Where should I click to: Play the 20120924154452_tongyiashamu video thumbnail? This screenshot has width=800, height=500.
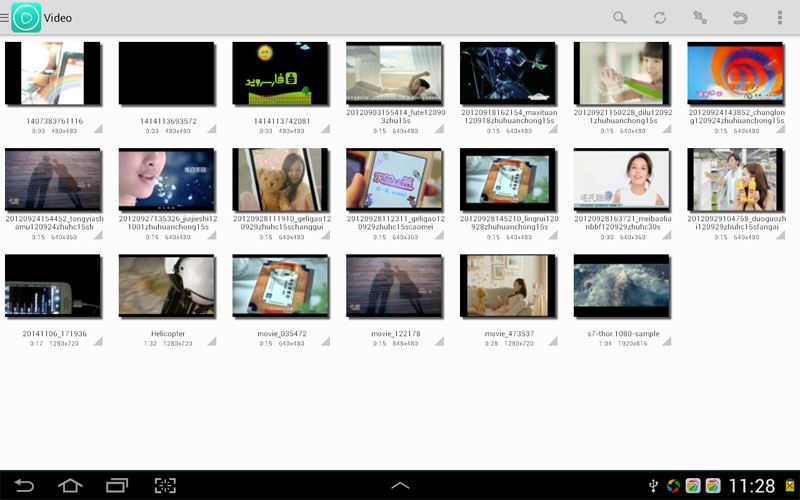pos(53,180)
